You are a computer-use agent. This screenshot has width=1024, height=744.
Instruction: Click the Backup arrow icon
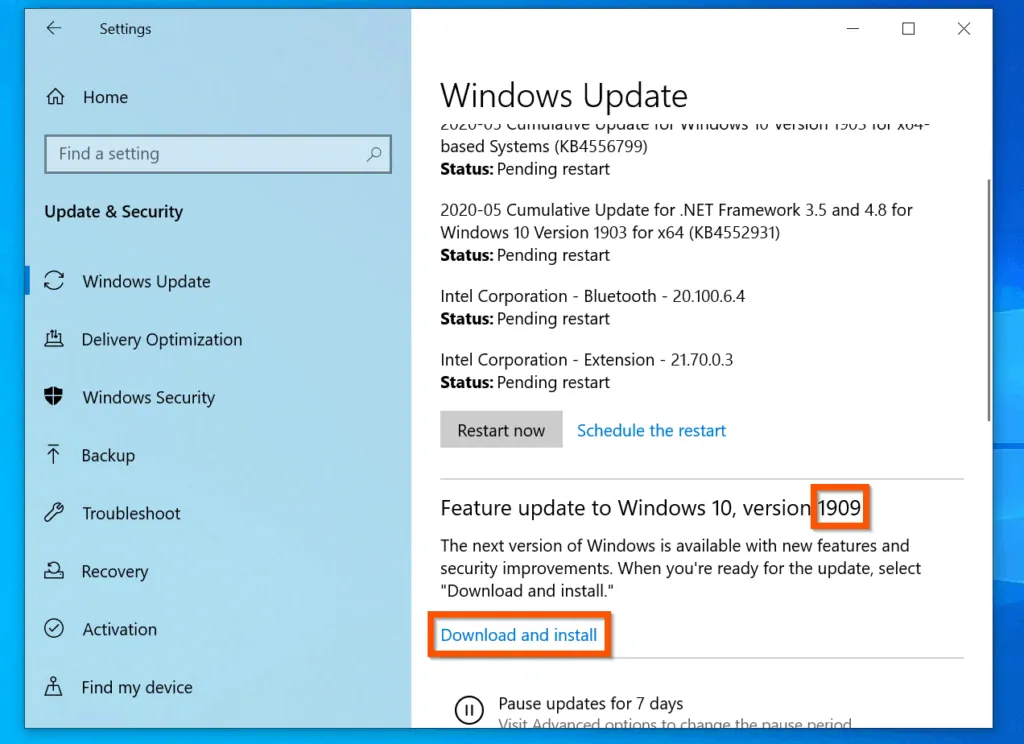[54, 455]
